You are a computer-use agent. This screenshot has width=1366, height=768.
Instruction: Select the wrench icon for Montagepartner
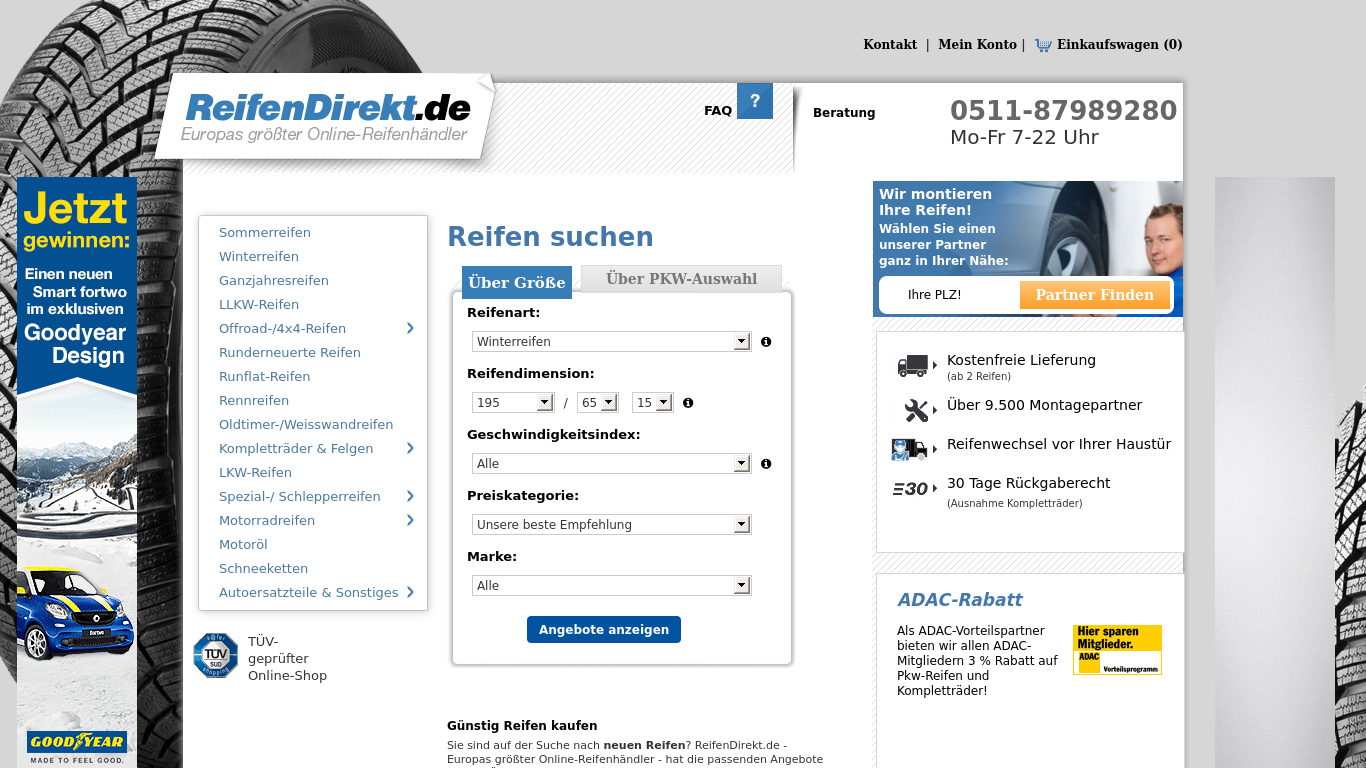(913, 409)
